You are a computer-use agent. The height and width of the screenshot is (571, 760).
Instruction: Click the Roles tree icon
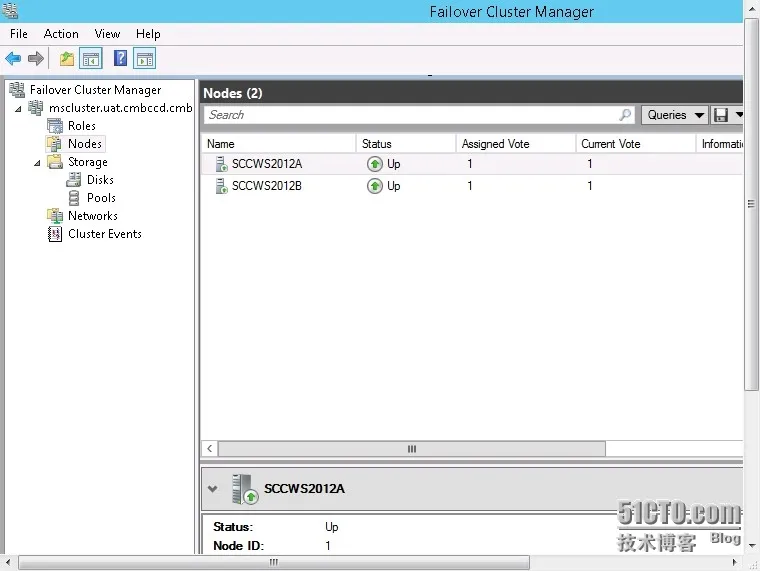55,126
